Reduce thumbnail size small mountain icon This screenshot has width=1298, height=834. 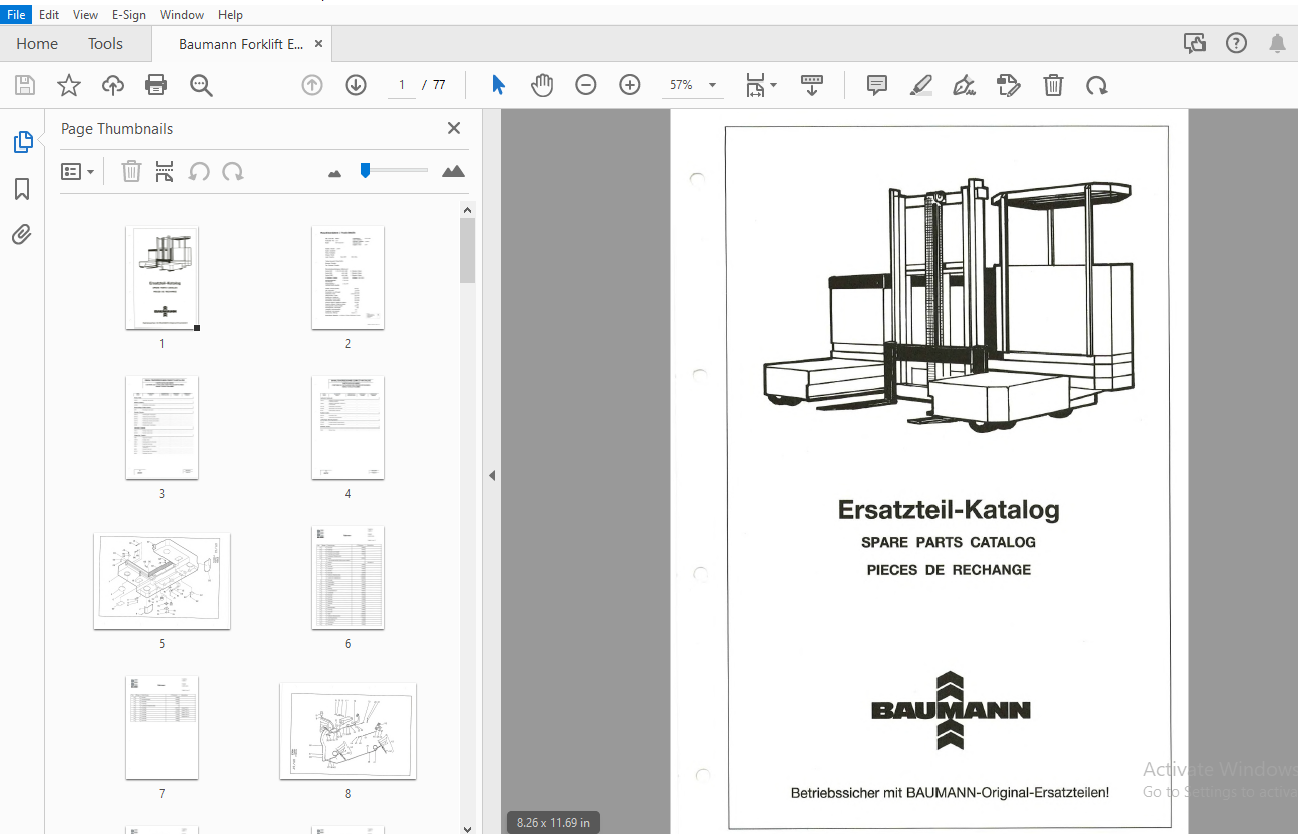(335, 173)
